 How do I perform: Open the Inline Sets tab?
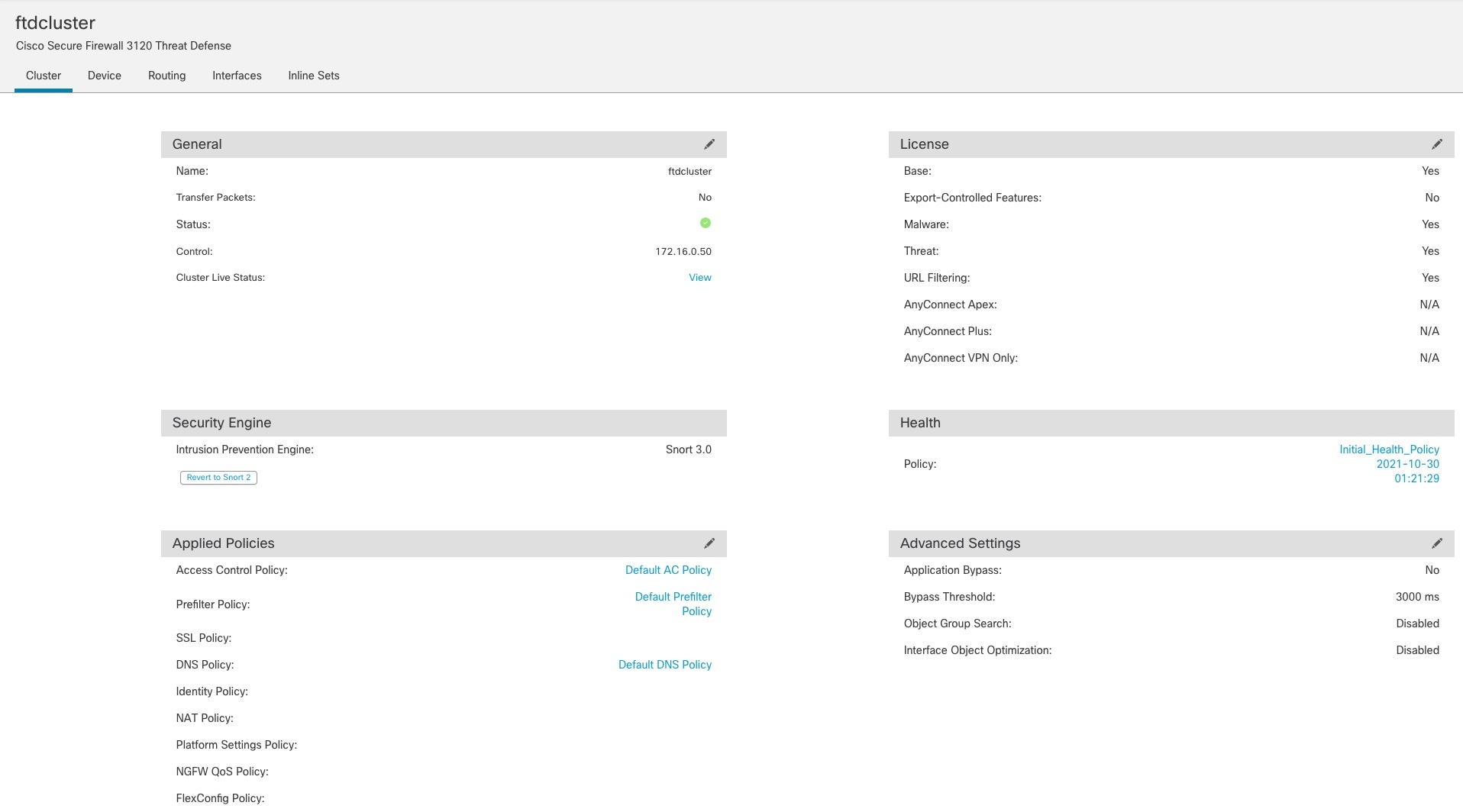(x=314, y=76)
